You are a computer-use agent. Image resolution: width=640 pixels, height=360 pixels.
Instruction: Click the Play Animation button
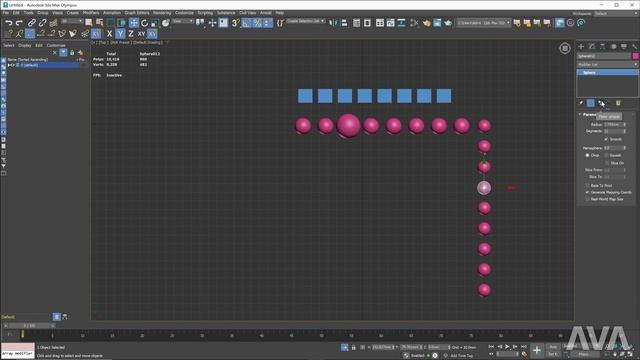507,347
